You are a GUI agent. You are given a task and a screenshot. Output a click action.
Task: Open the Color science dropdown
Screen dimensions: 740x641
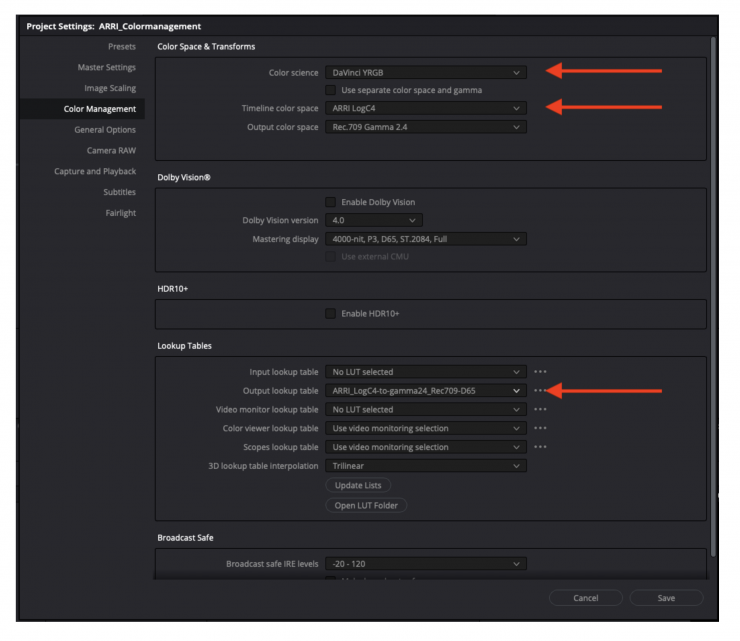coord(425,72)
